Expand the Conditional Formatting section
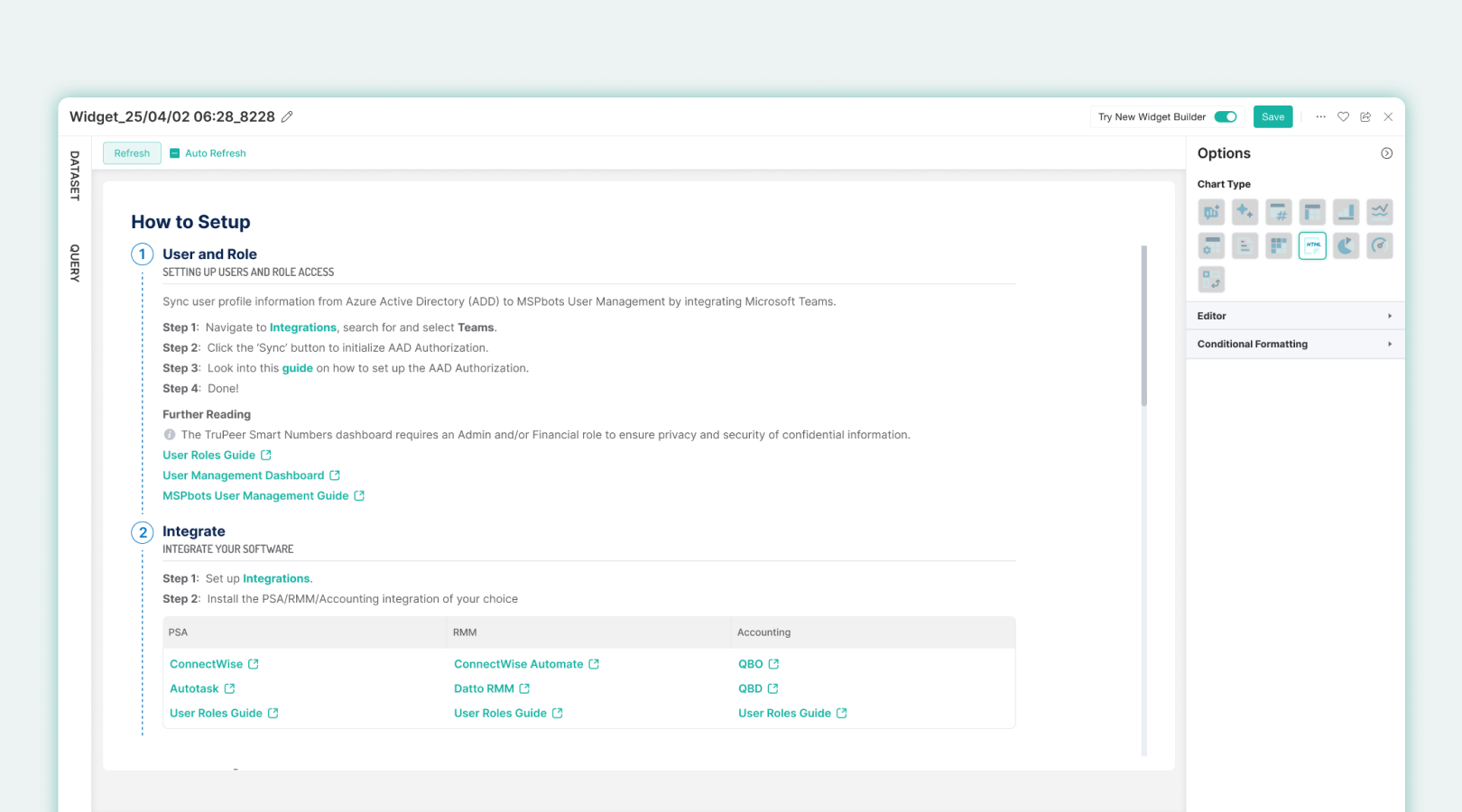Image resolution: width=1462 pixels, height=812 pixels. 1295,344
